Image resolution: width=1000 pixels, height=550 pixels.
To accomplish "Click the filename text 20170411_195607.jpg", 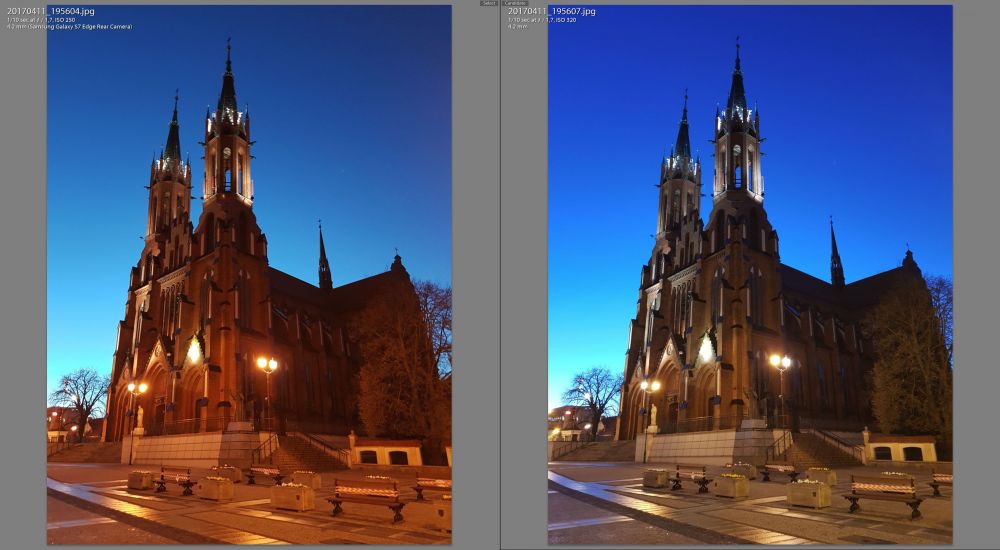I will click(552, 11).
